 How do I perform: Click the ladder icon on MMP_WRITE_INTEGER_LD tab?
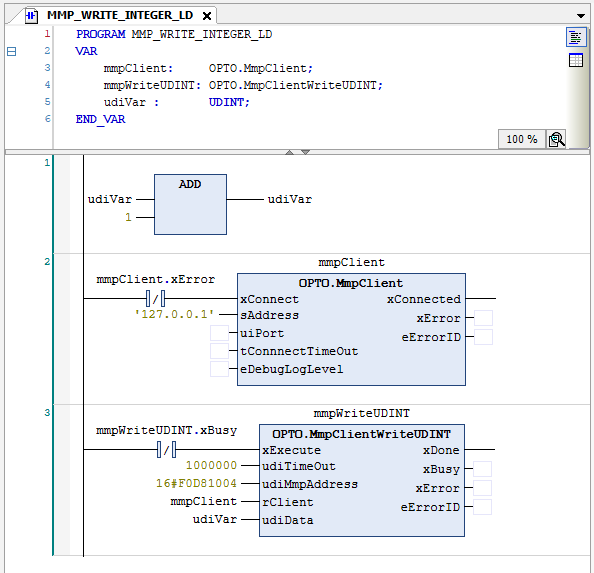point(31,16)
